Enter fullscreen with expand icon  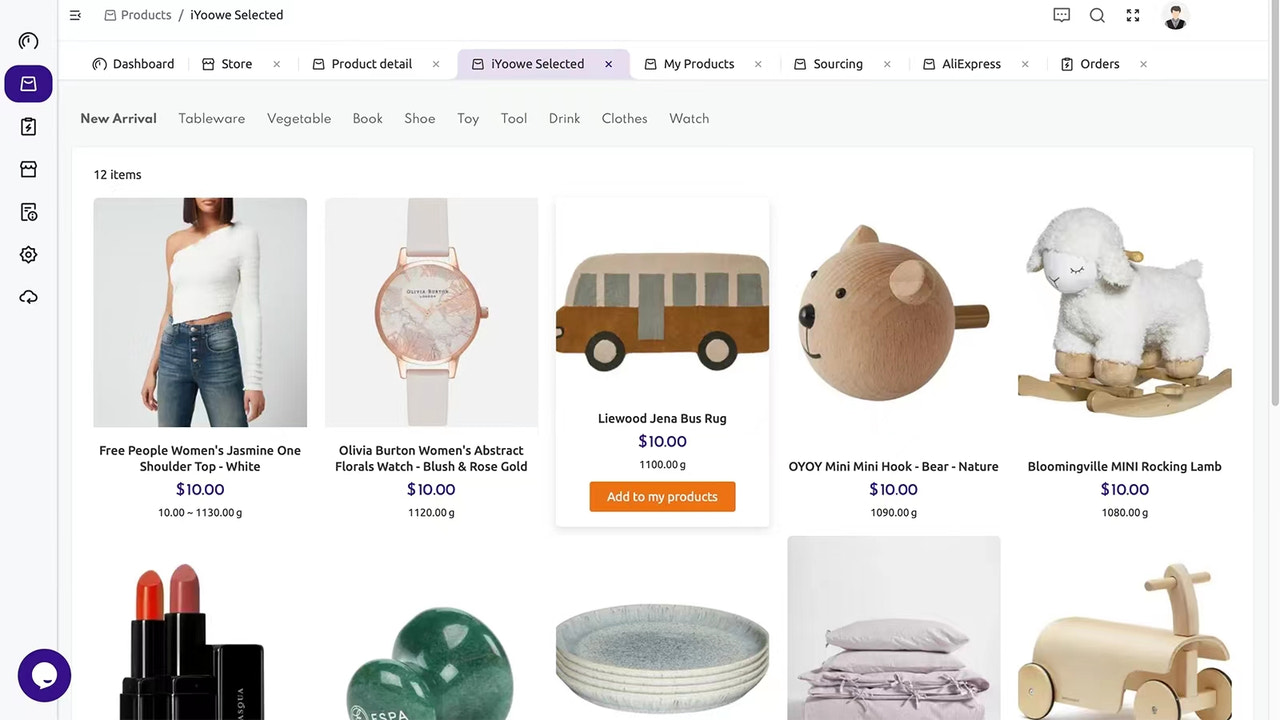(x=1132, y=15)
